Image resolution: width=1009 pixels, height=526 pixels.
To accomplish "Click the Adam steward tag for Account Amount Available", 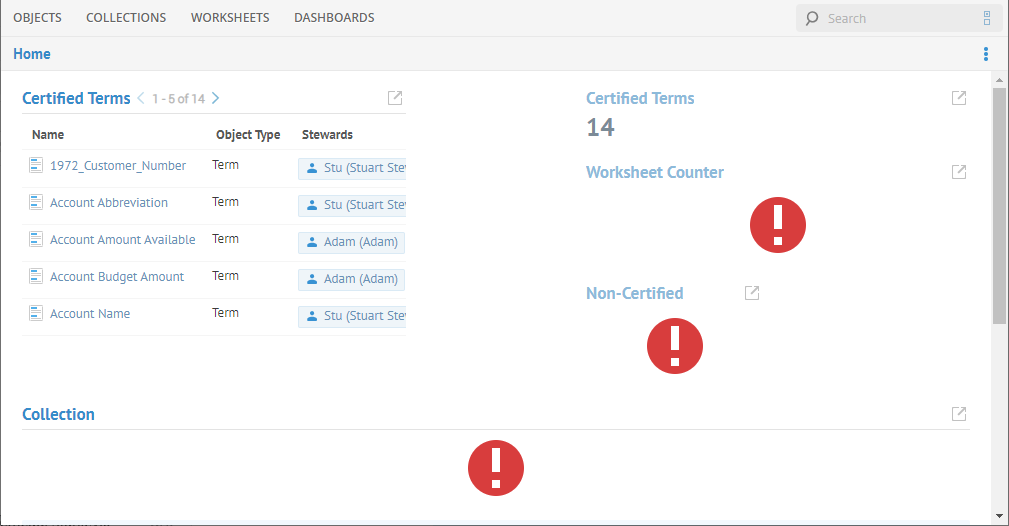I will [x=351, y=242].
